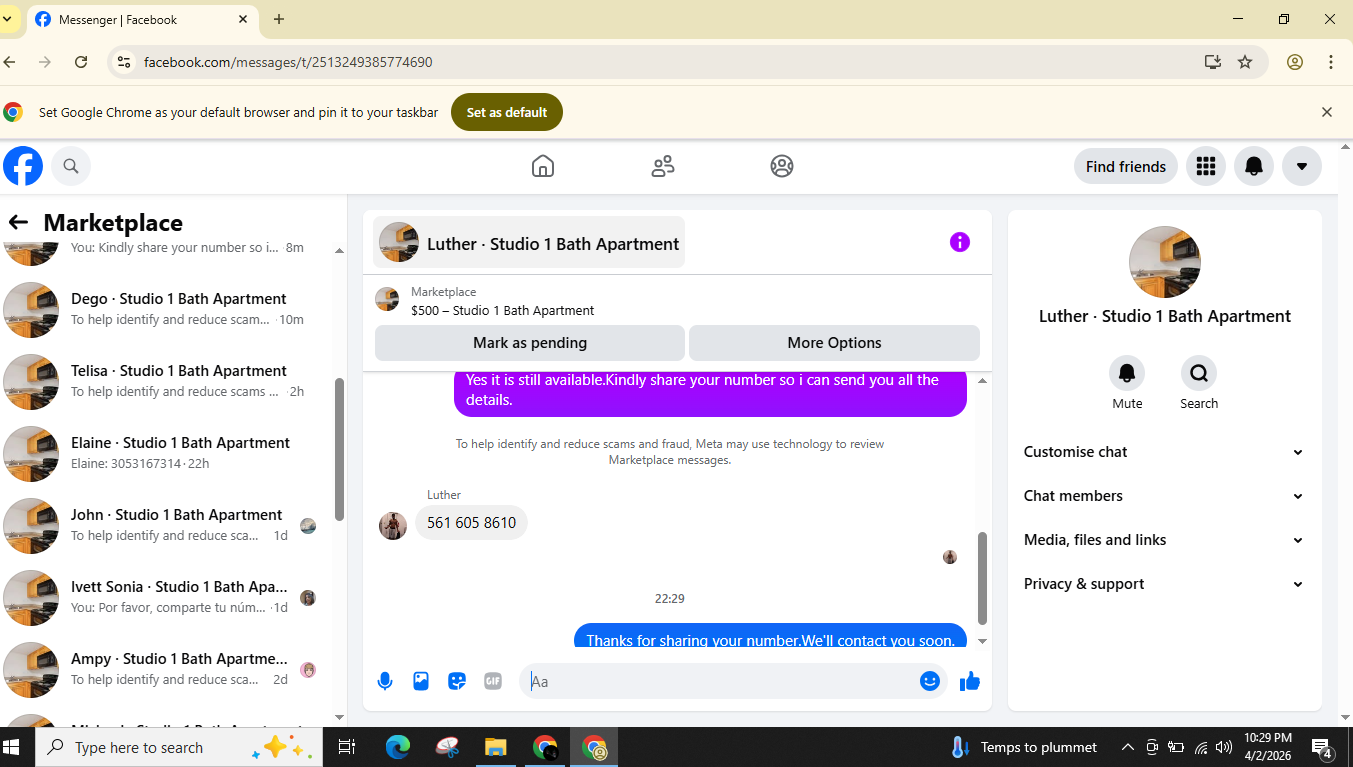Open the tab search dropdown
The height and width of the screenshot is (767, 1353).
[7, 19]
